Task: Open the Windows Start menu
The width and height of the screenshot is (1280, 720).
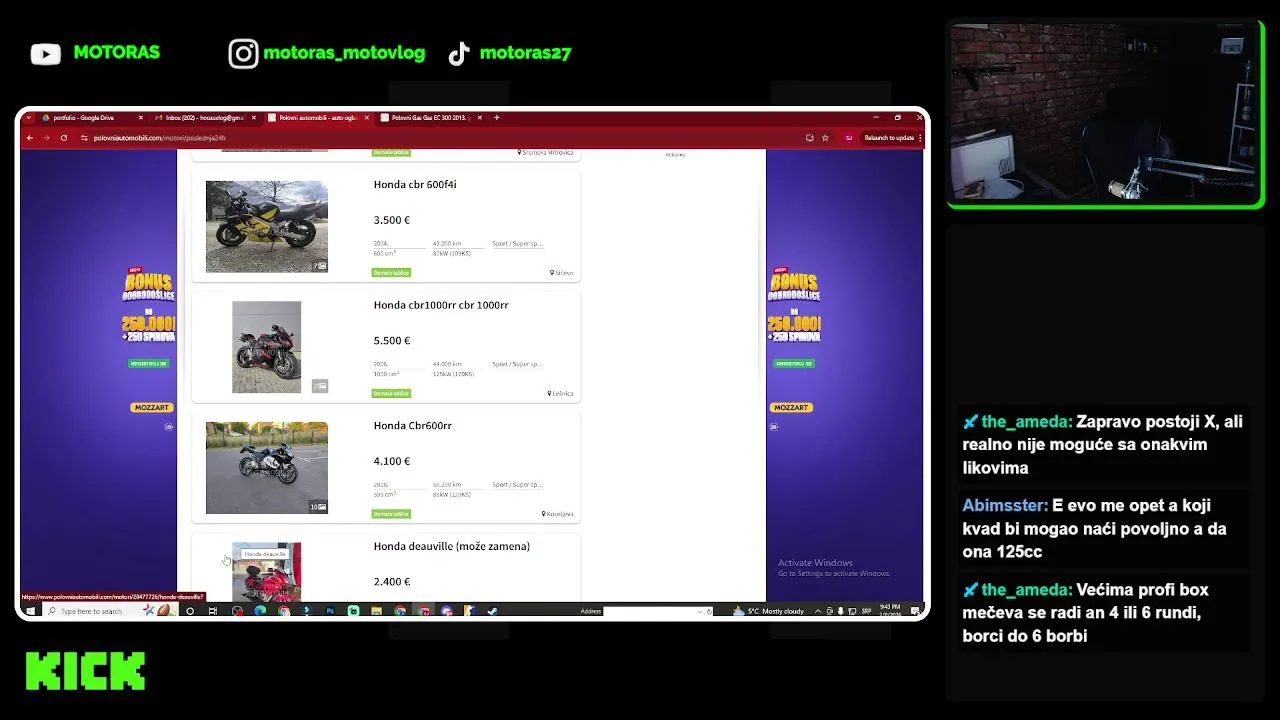Action: coord(30,611)
